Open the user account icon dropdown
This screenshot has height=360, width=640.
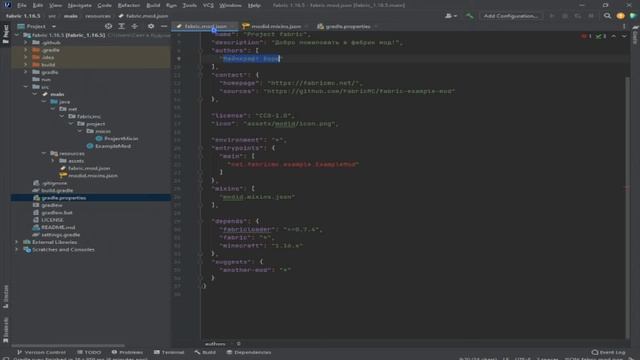click(x=451, y=16)
